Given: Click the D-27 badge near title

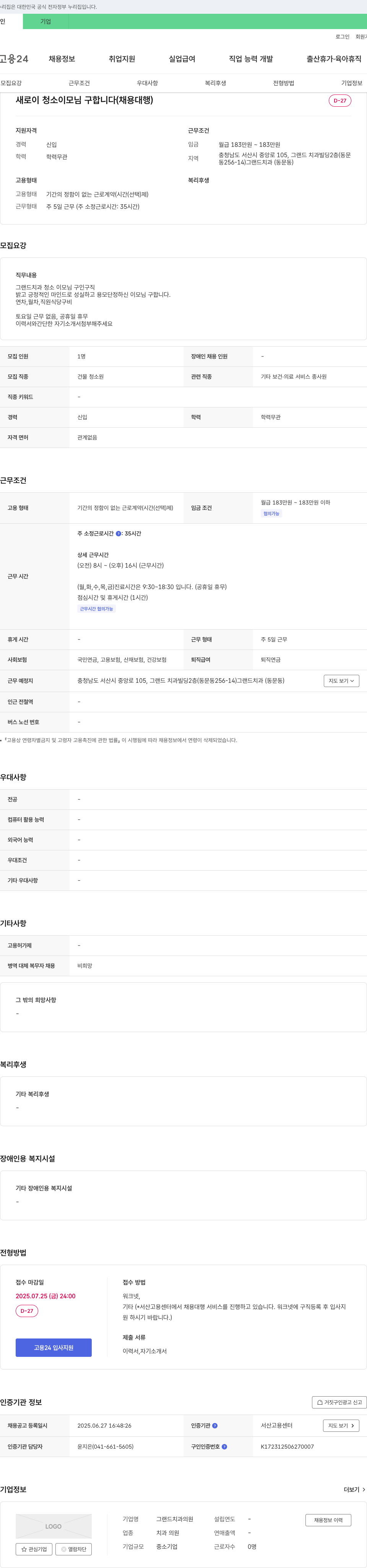Looking at the screenshot, I should [x=339, y=101].
